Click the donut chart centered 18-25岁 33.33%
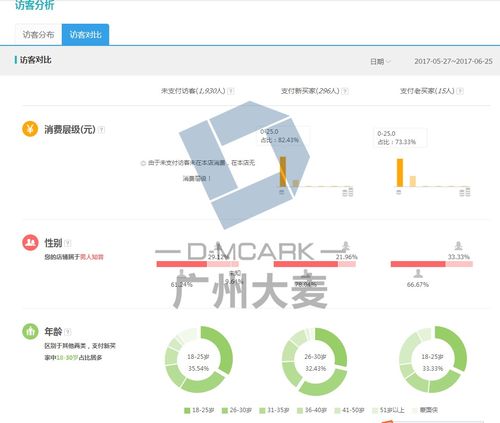This screenshot has width=500, height=423. click(x=433, y=360)
